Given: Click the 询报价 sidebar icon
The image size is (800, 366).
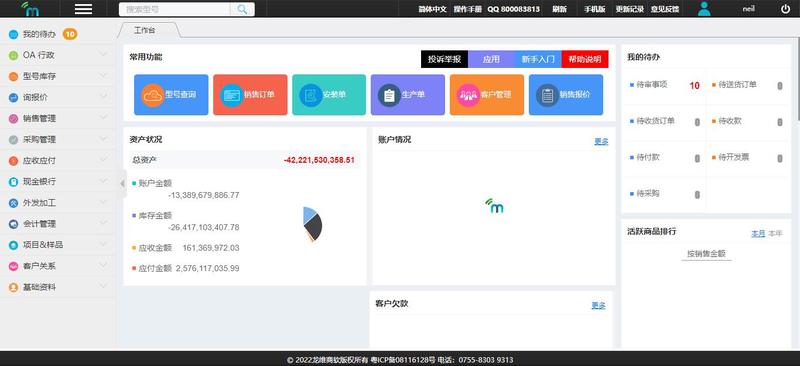Looking at the screenshot, I should click(13, 97).
